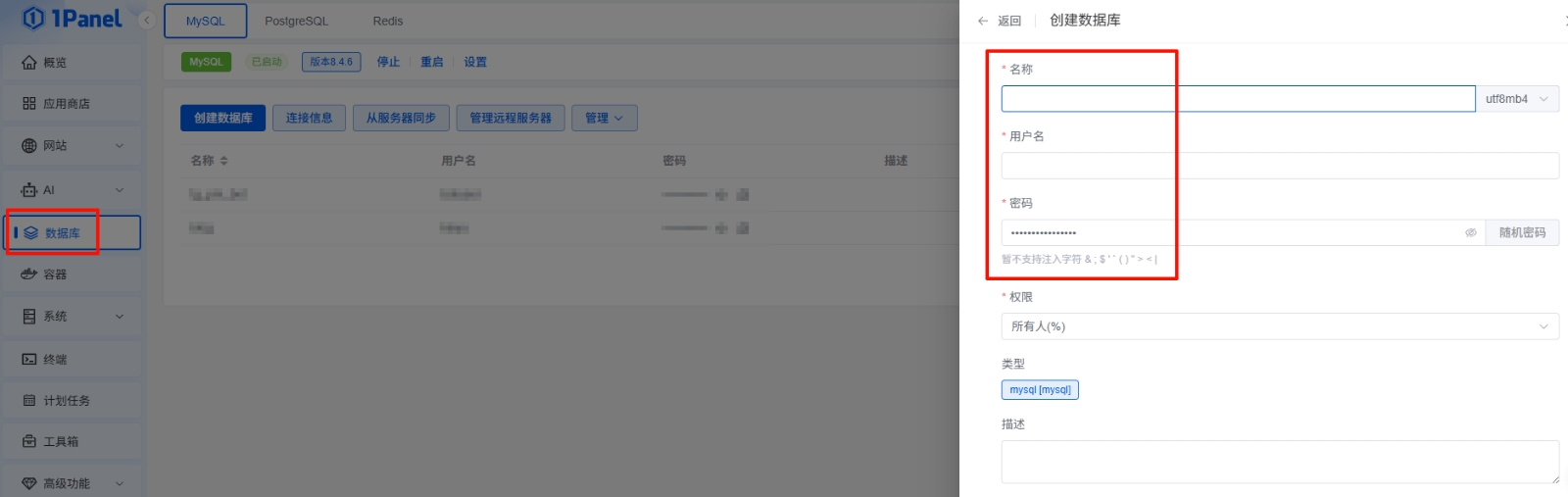Viewport: 1568px width, 497px height.
Task: Click the 创建数据库 create database button
Action: pyautogui.click(x=222, y=119)
